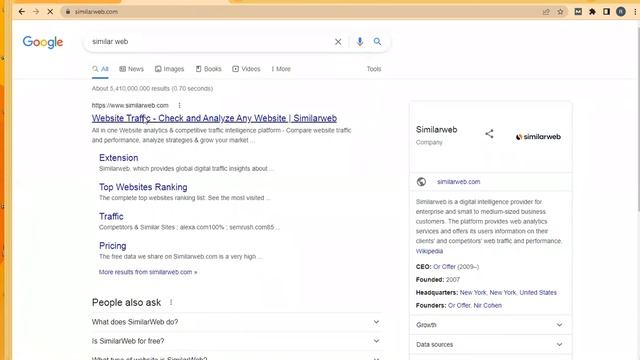Screen dimensions: 640x360
Task: Submit search with magnifier icon
Action: pos(377,42)
